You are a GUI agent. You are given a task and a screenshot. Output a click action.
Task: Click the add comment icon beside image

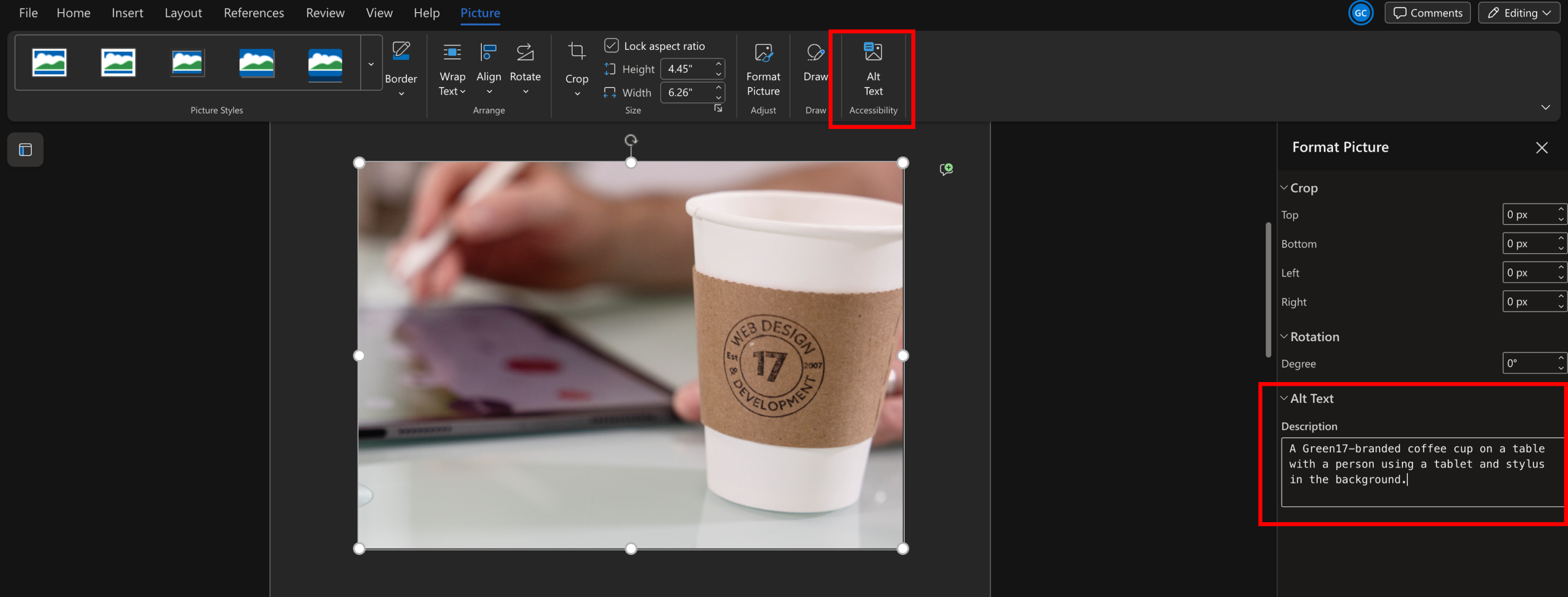coord(945,169)
